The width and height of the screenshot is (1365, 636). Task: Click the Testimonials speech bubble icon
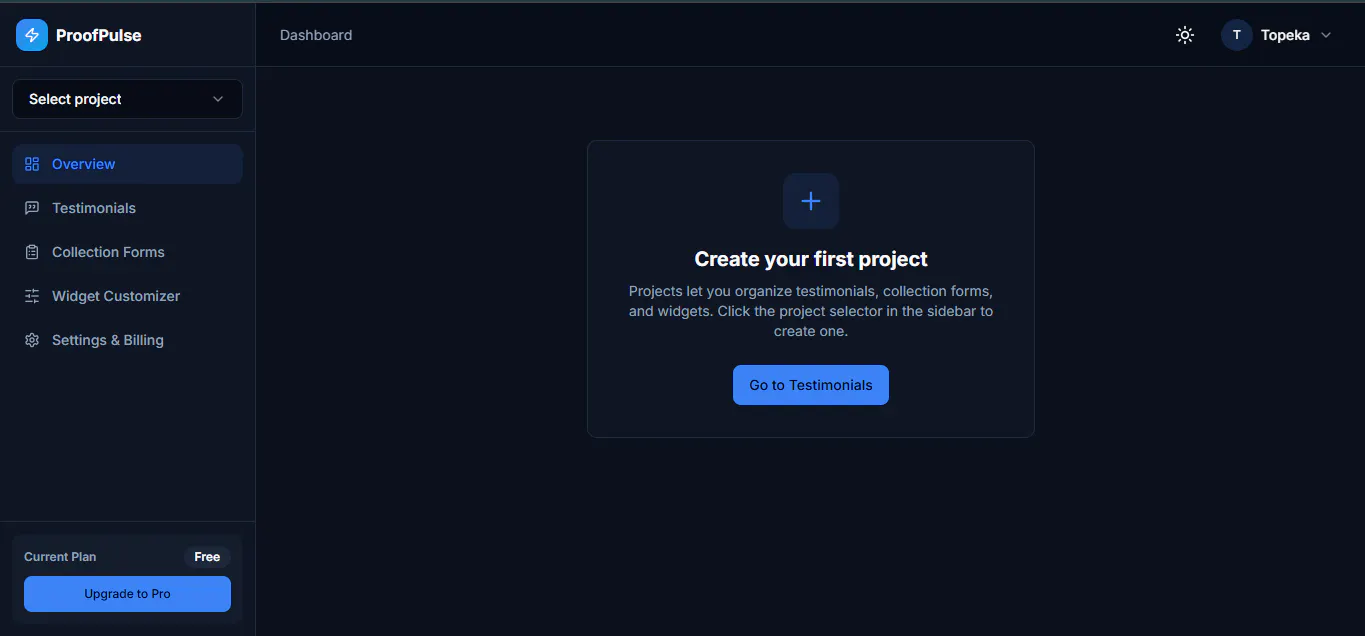(32, 208)
